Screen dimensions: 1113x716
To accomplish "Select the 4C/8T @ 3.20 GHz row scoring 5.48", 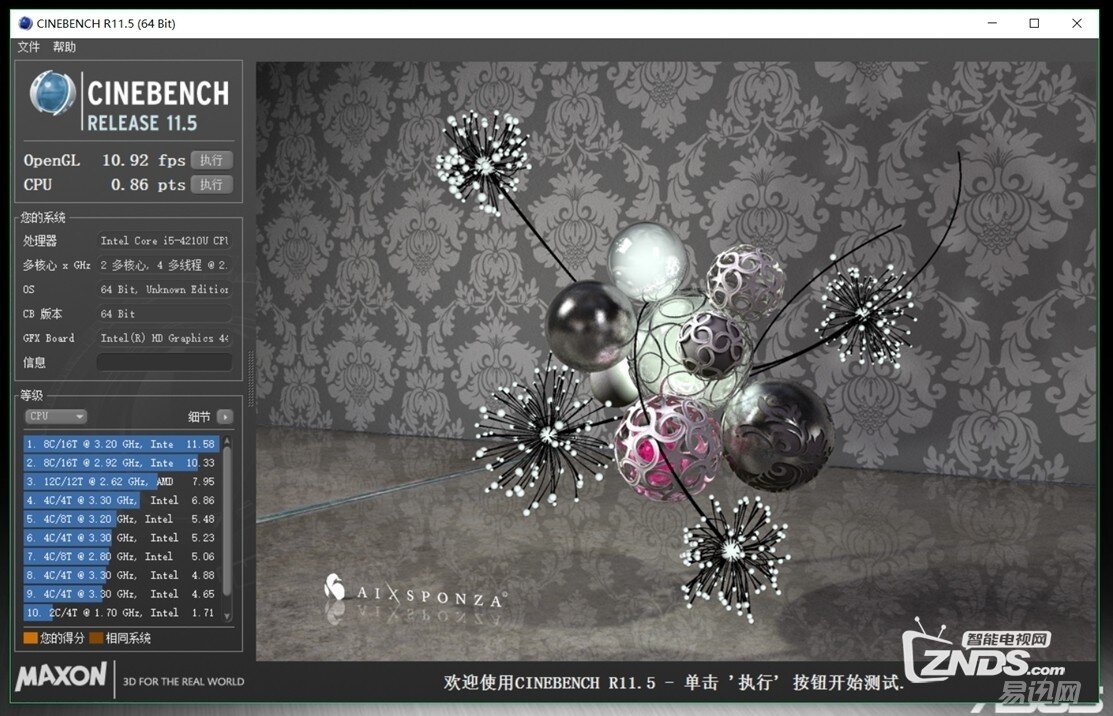I will (121, 519).
